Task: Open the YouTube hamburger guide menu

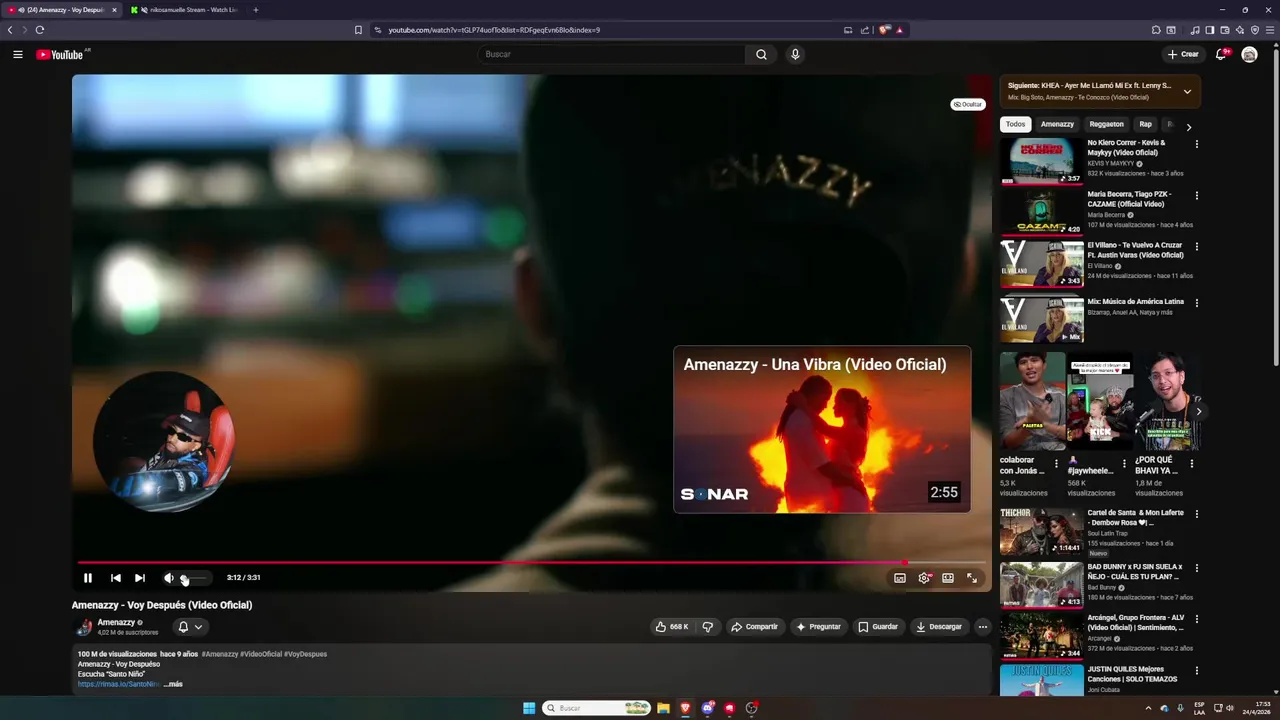Action: click(17, 54)
